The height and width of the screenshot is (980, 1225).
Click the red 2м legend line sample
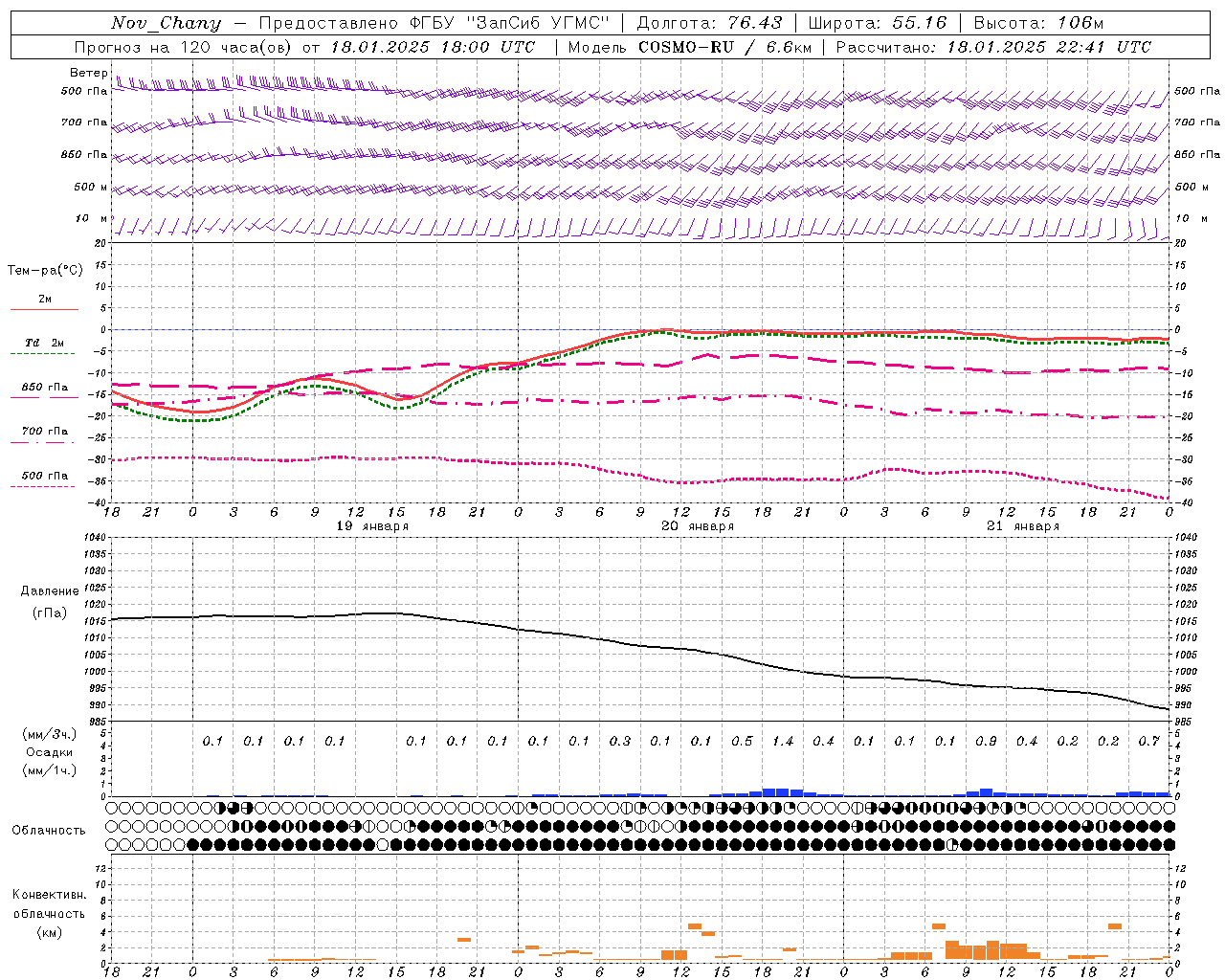[x=44, y=310]
